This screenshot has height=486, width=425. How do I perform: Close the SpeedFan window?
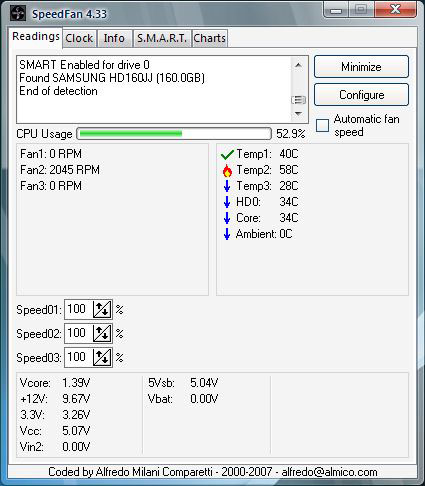[x=395, y=10]
